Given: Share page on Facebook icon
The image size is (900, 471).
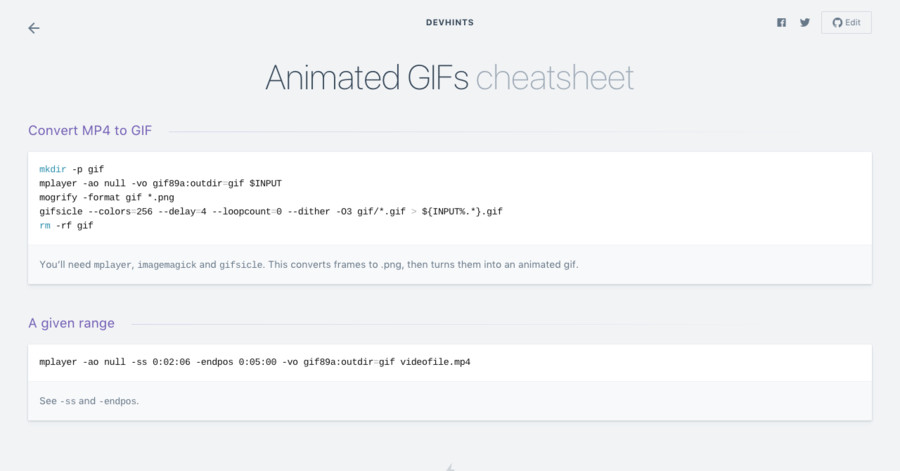Looking at the screenshot, I should point(781,22).
